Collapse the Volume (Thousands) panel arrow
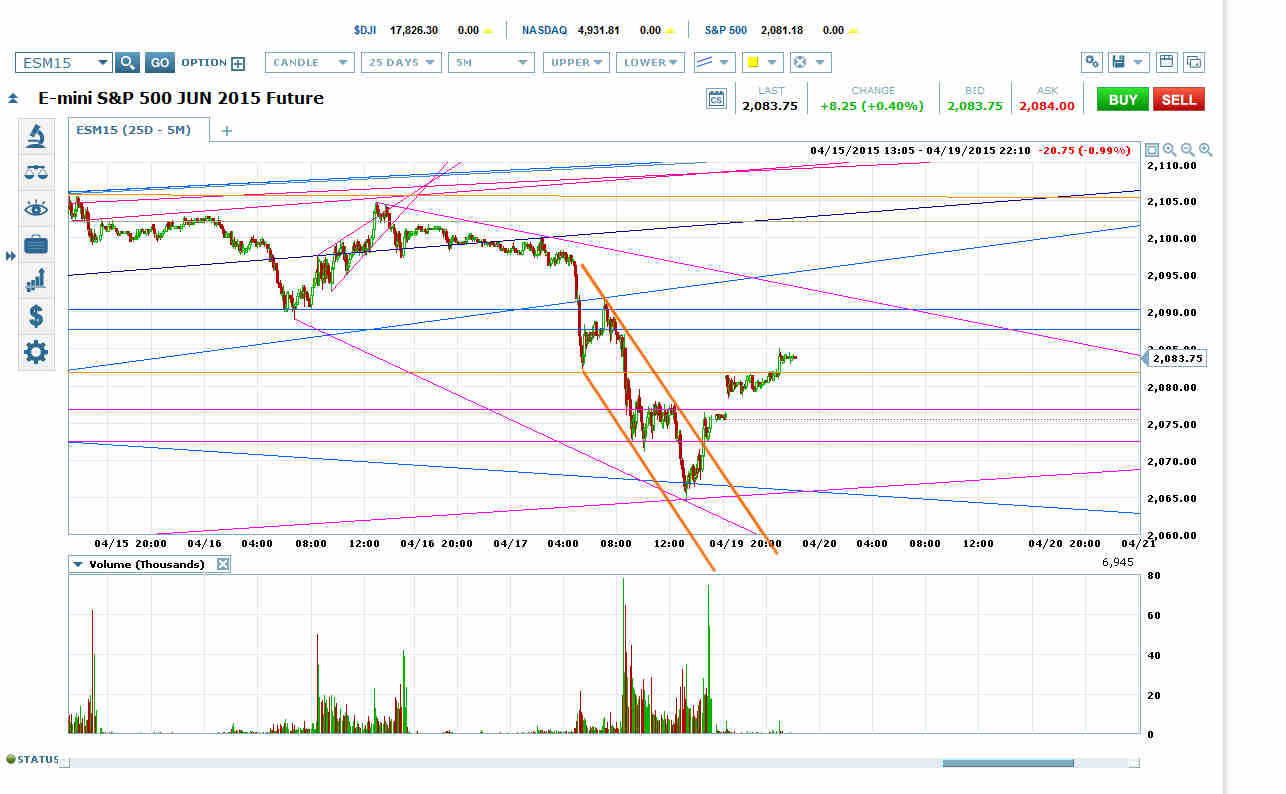Screen dimensions: 1286x794 (77, 564)
